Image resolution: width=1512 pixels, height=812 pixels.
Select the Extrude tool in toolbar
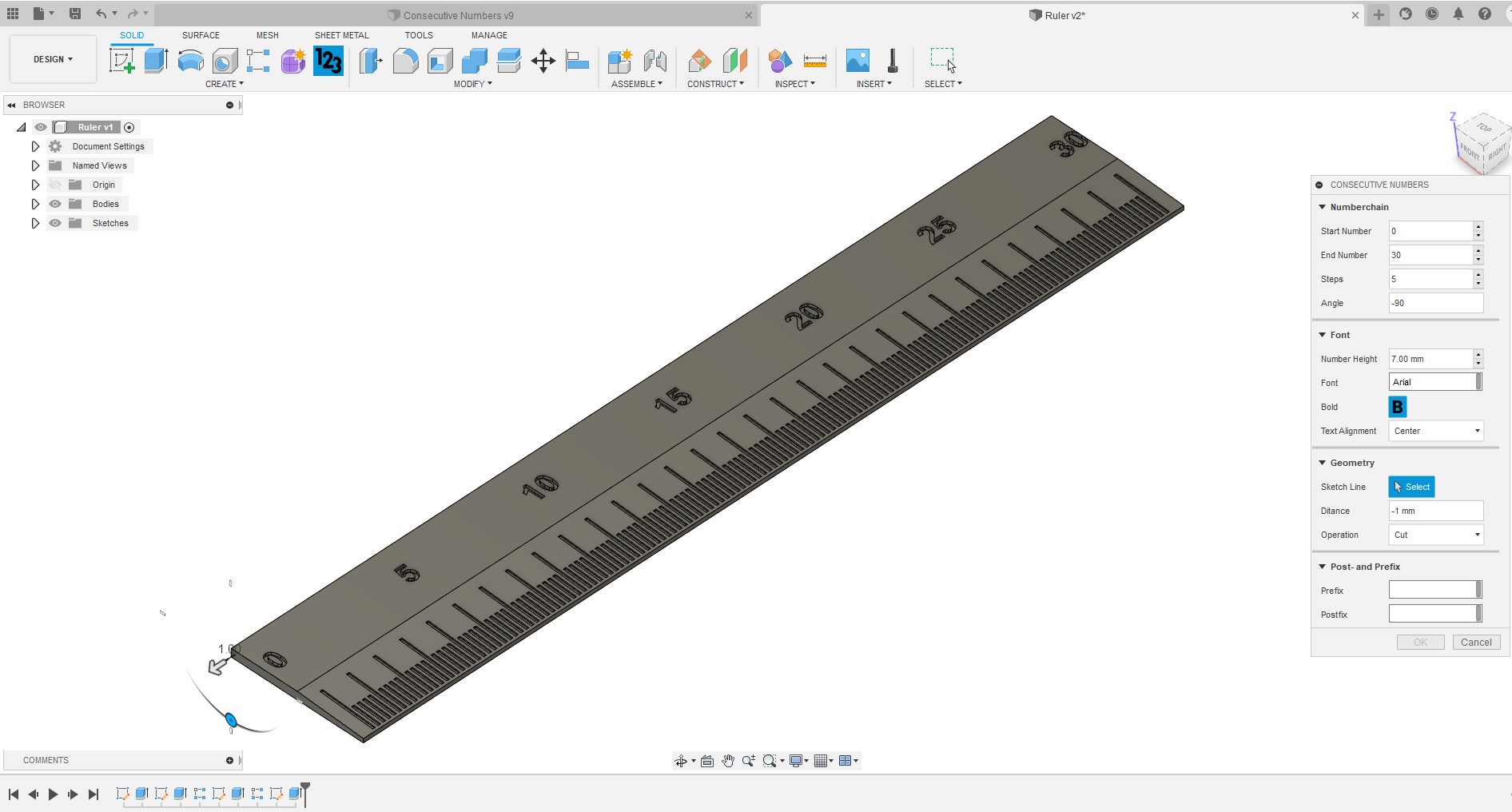coord(156,61)
